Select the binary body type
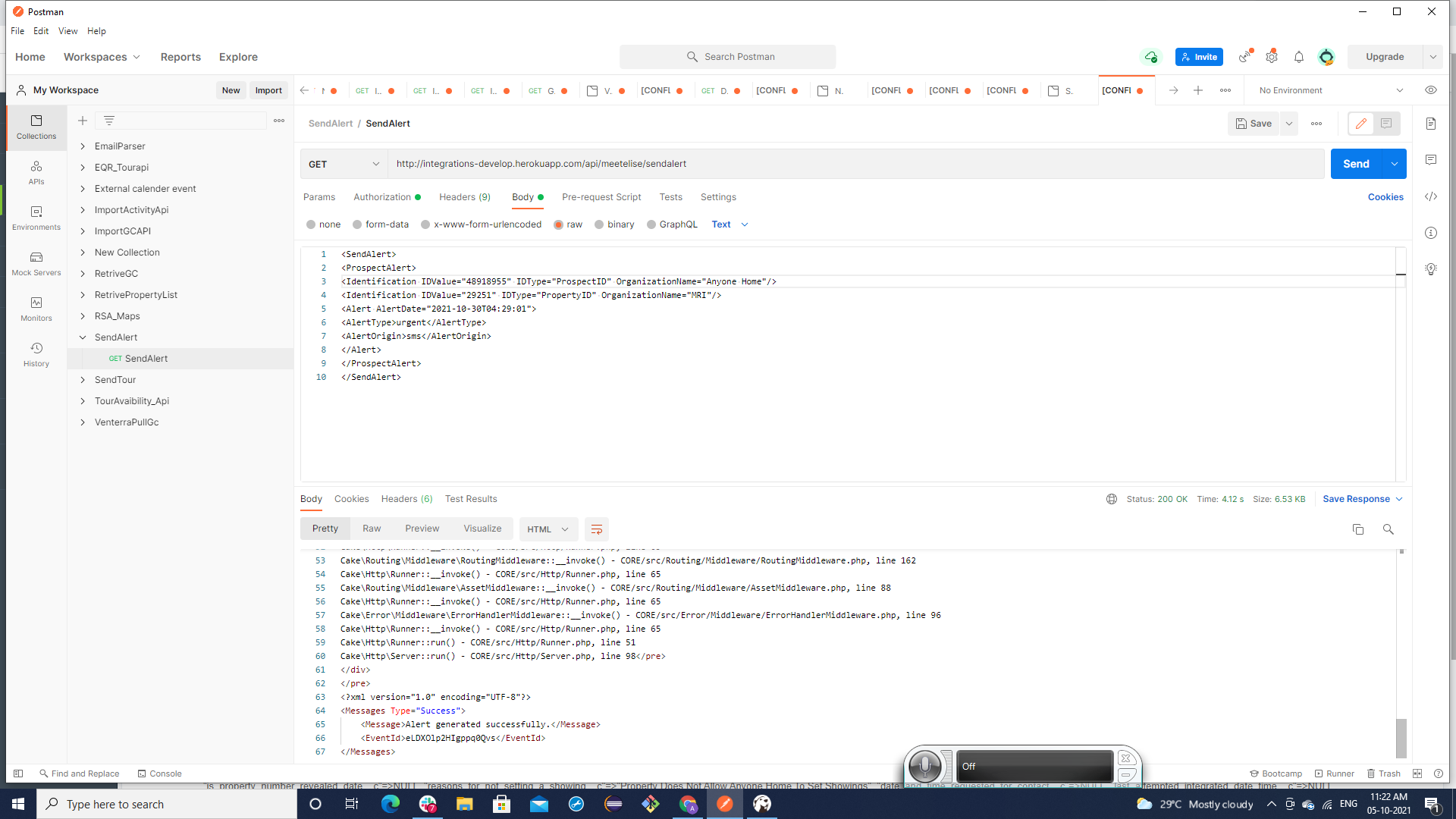Viewport: 1456px width, 819px height. click(615, 224)
